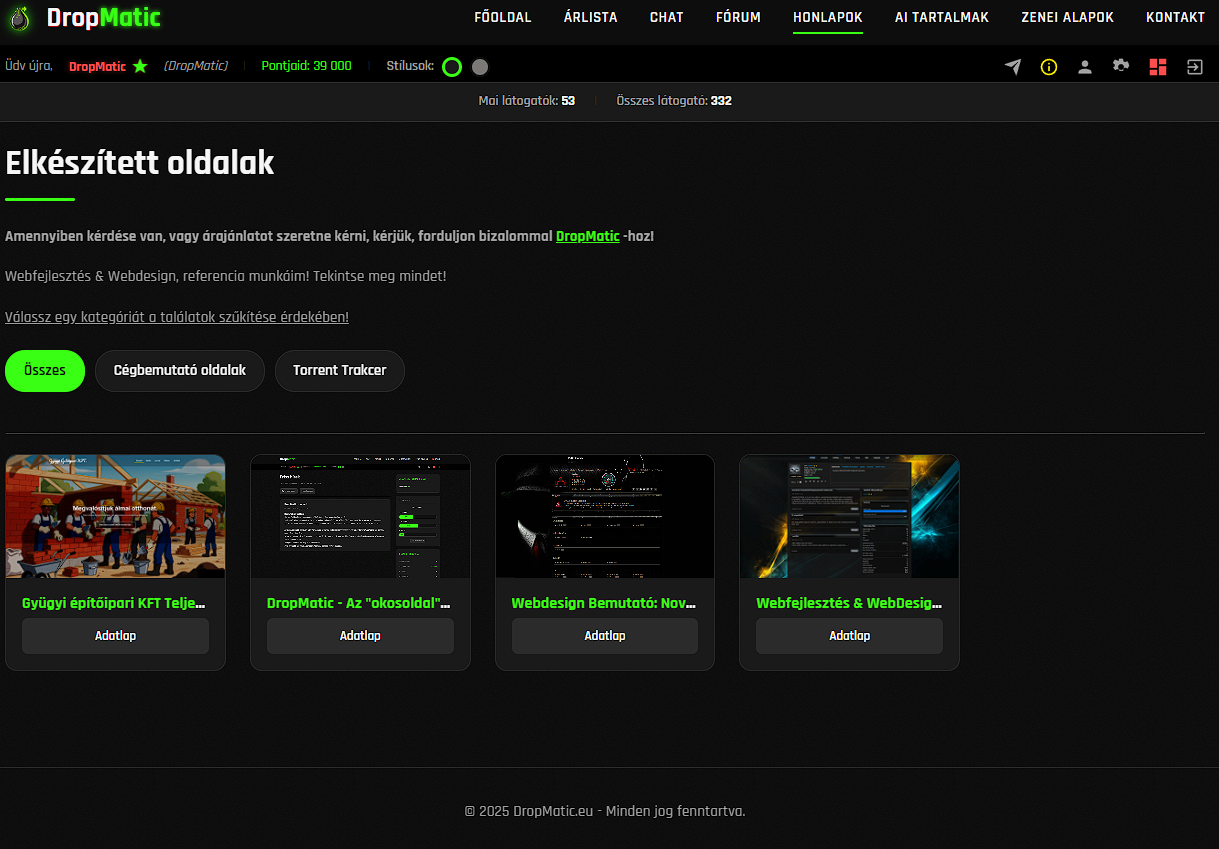Open CHAT menu item
1219x849 pixels.
(667, 17)
